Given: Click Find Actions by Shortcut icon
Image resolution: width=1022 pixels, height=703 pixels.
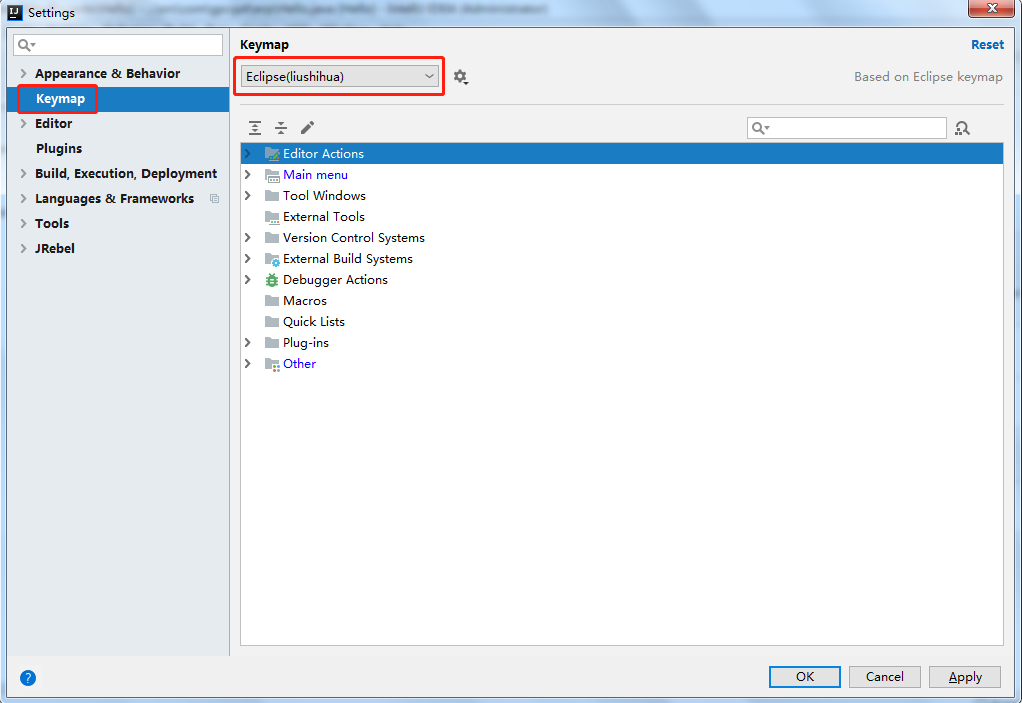Looking at the screenshot, I should click(962, 128).
